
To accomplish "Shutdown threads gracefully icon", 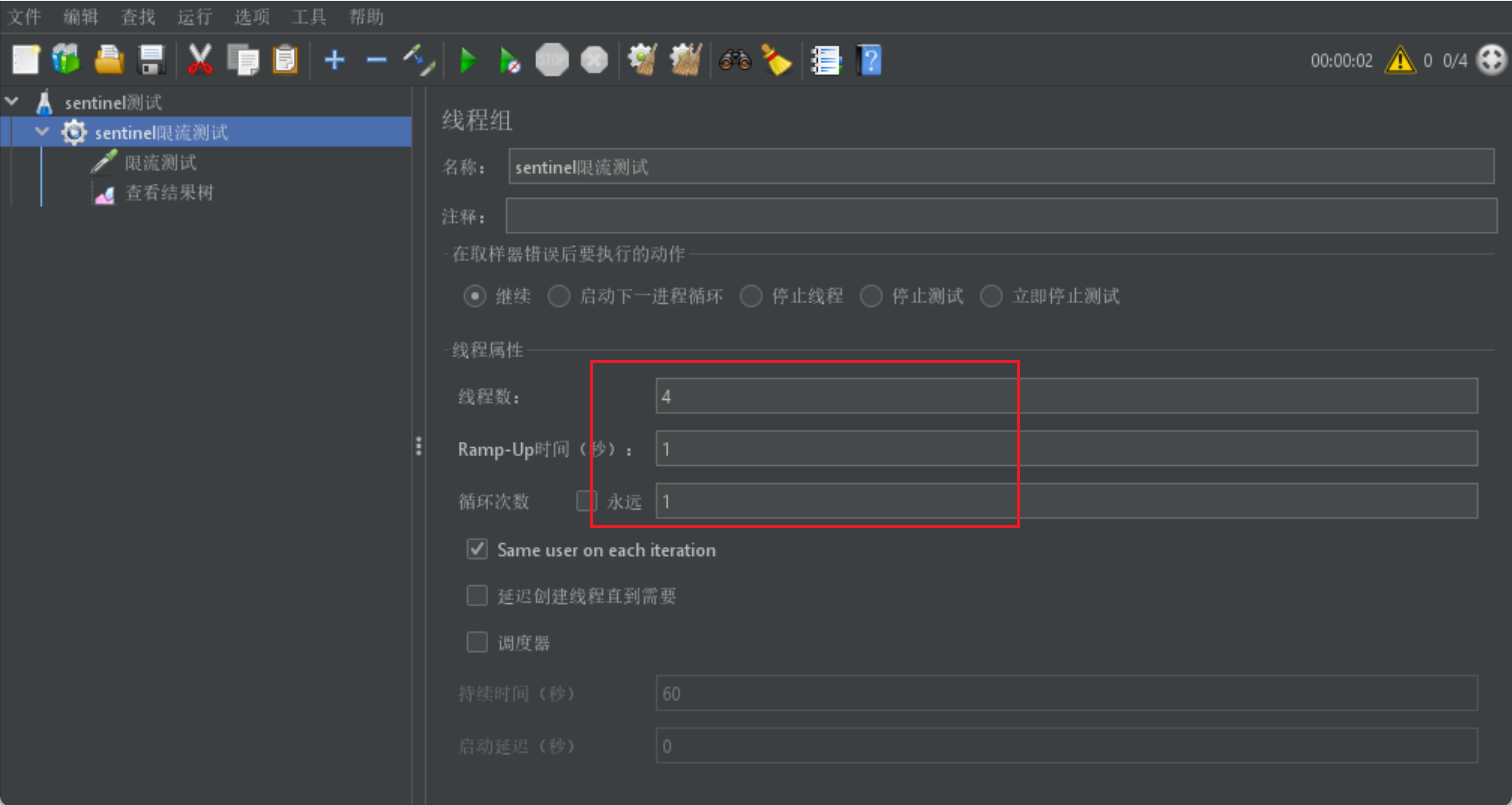I will [x=594, y=60].
